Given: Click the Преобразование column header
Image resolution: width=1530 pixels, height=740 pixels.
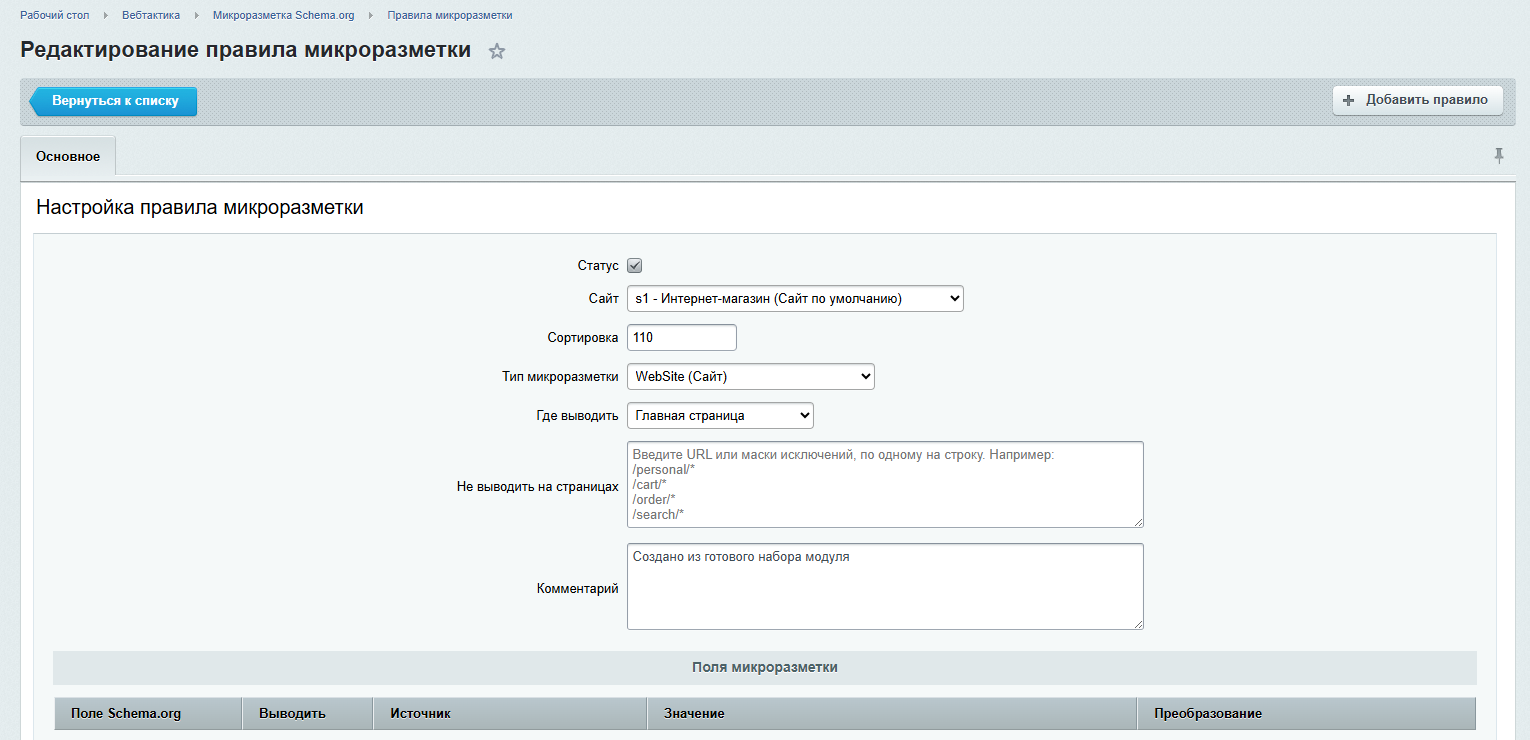Looking at the screenshot, I should (x=1306, y=714).
